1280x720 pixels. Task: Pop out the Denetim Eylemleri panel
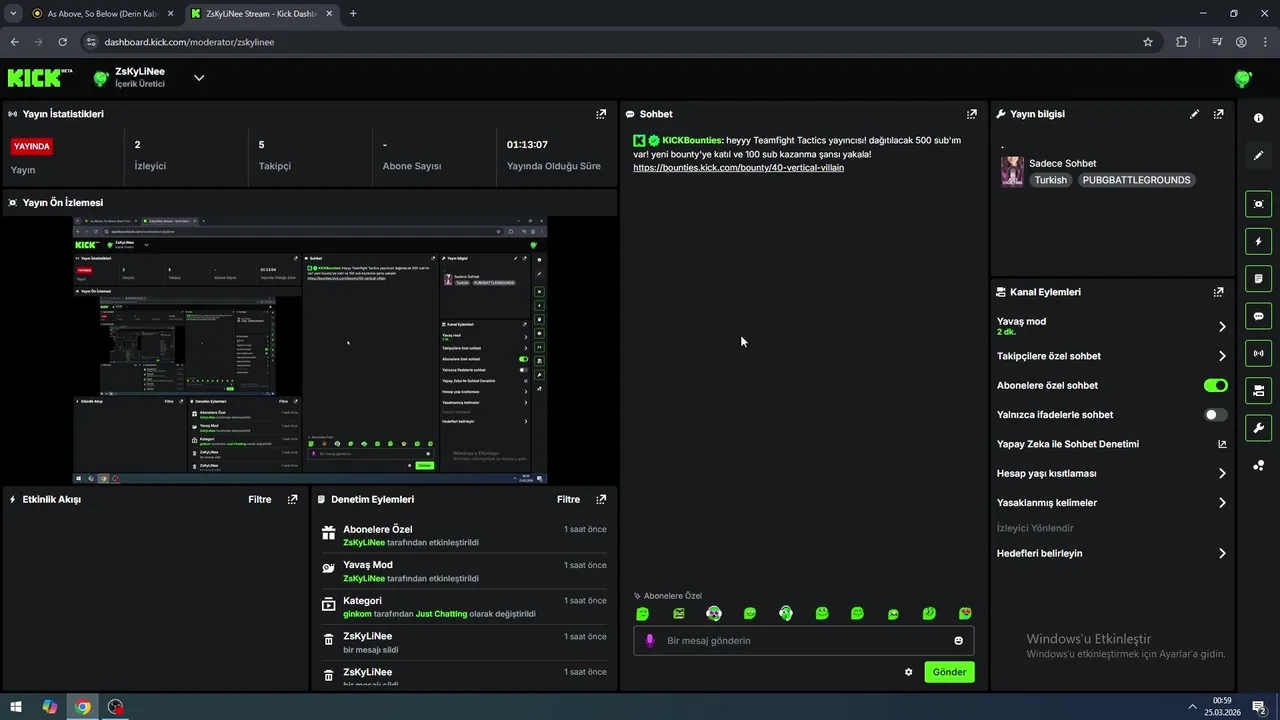[x=601, y=499]
